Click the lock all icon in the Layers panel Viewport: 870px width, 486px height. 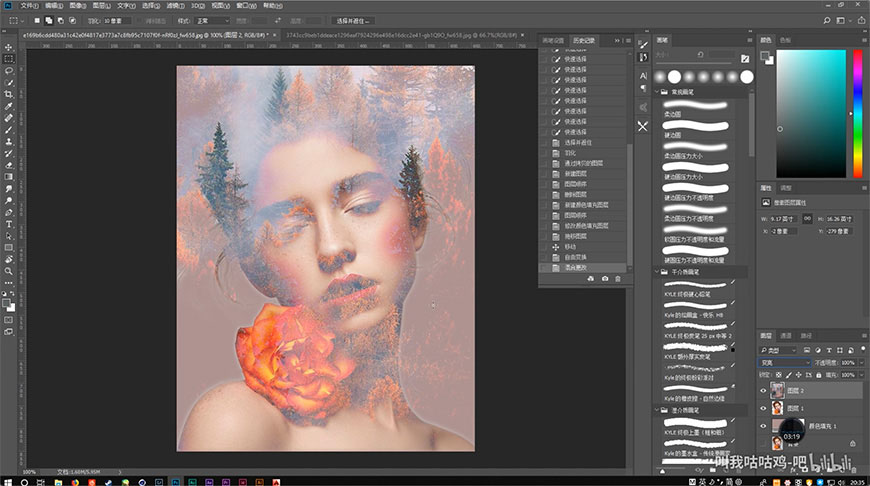click(818, 374)
